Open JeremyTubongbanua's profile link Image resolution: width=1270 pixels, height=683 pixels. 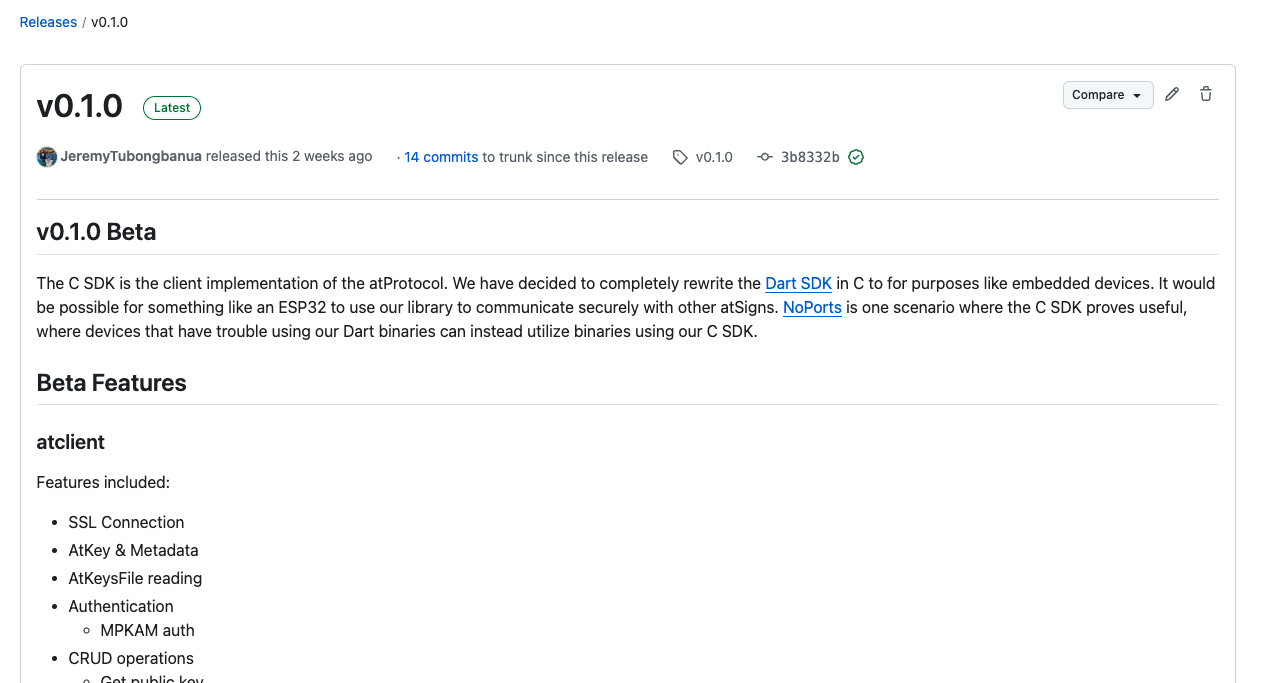pos(131,156)
